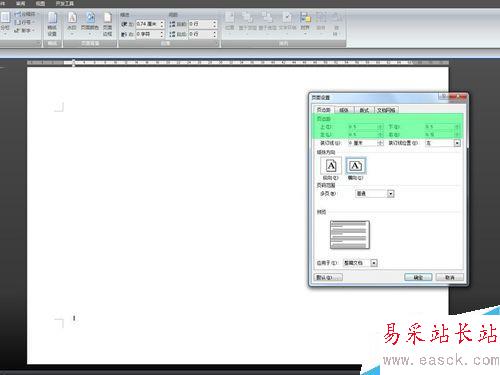
Task: Open Page Borders (页面边框) settings
Action: click(x=107, y=24)
